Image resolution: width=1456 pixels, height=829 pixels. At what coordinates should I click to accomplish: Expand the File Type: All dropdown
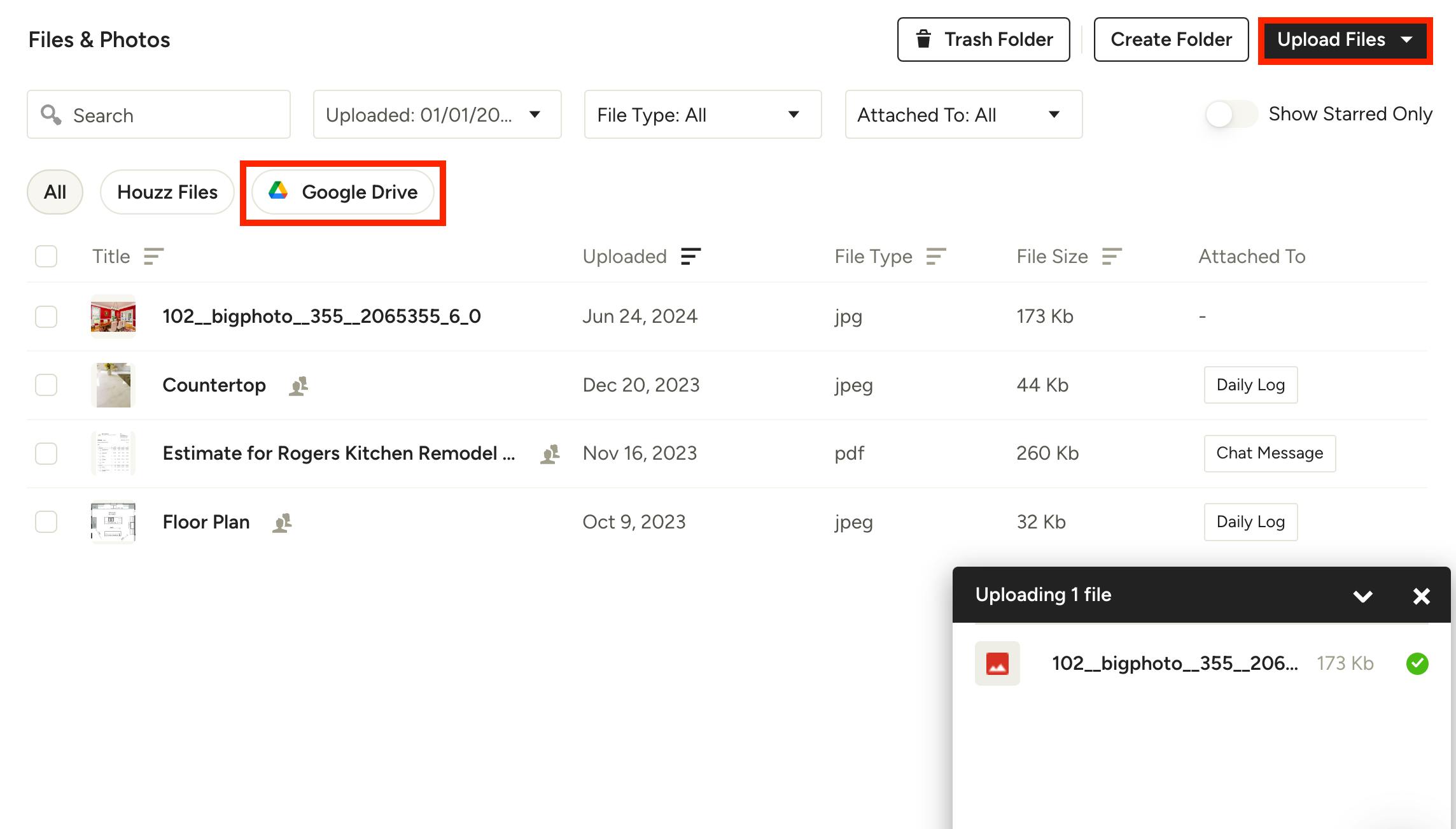pyautogui.click(x=703, y=115)
